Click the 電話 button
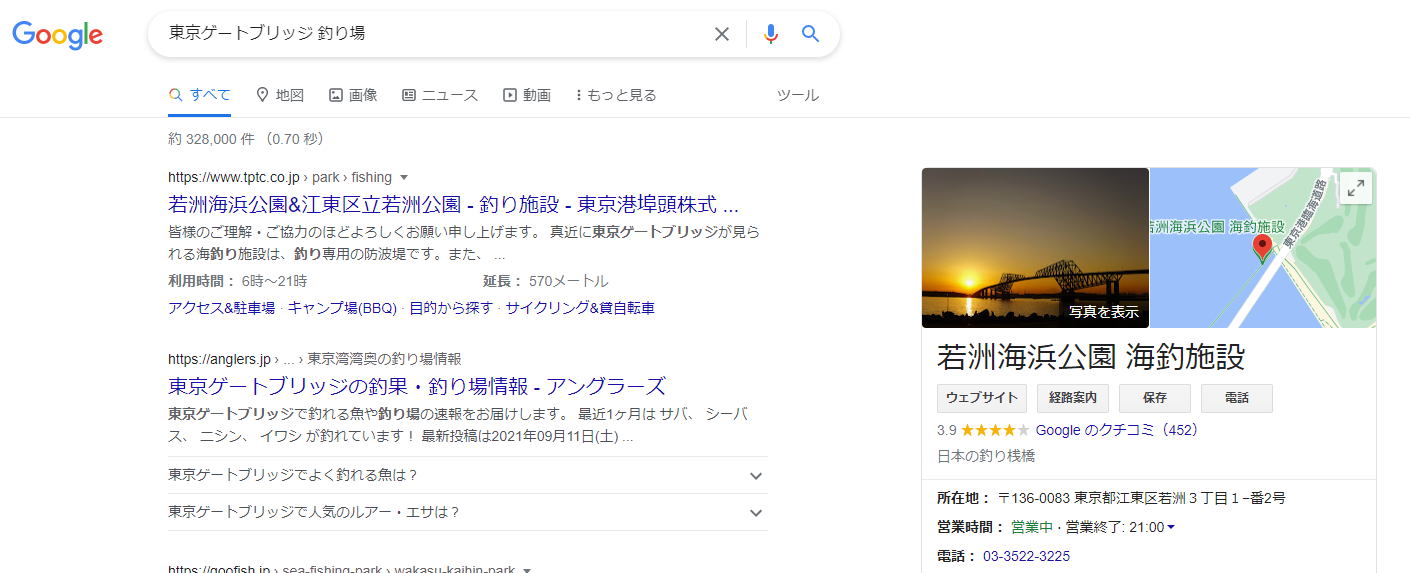The image size is (1410, 573). click(1237, 398)
